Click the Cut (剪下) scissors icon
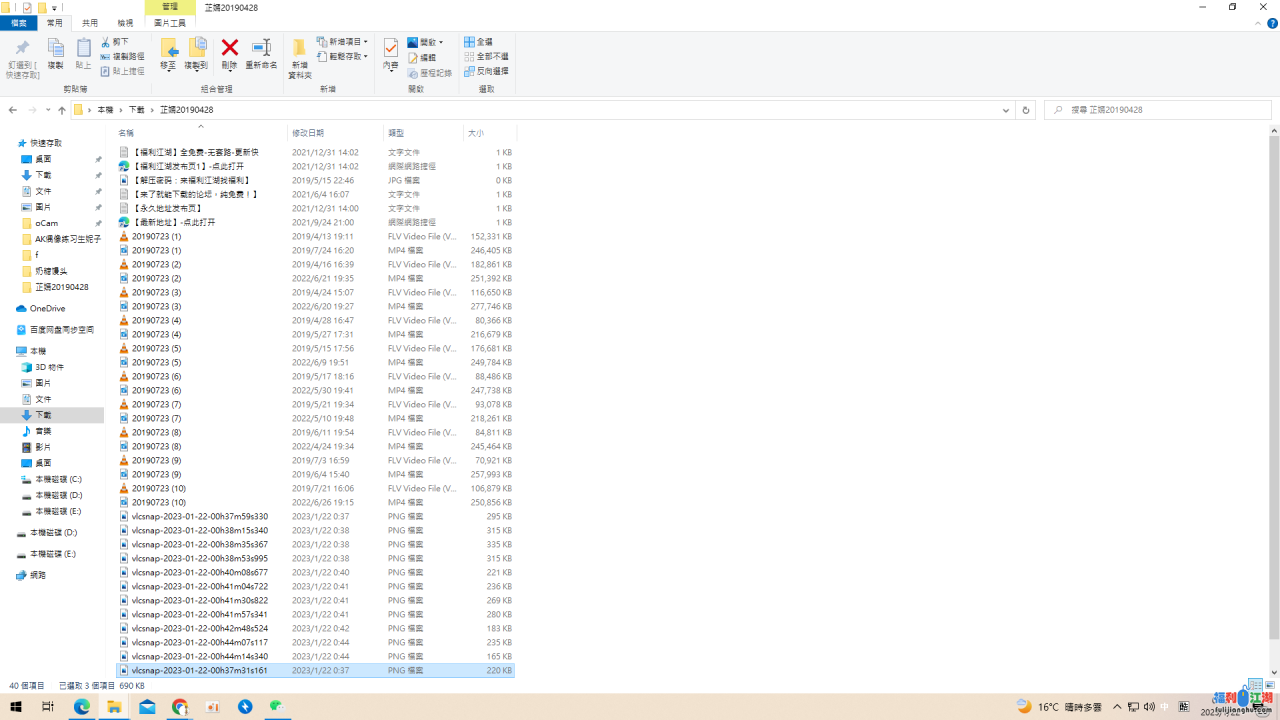Screen dimensions: 1280x720 coord(108,42)
